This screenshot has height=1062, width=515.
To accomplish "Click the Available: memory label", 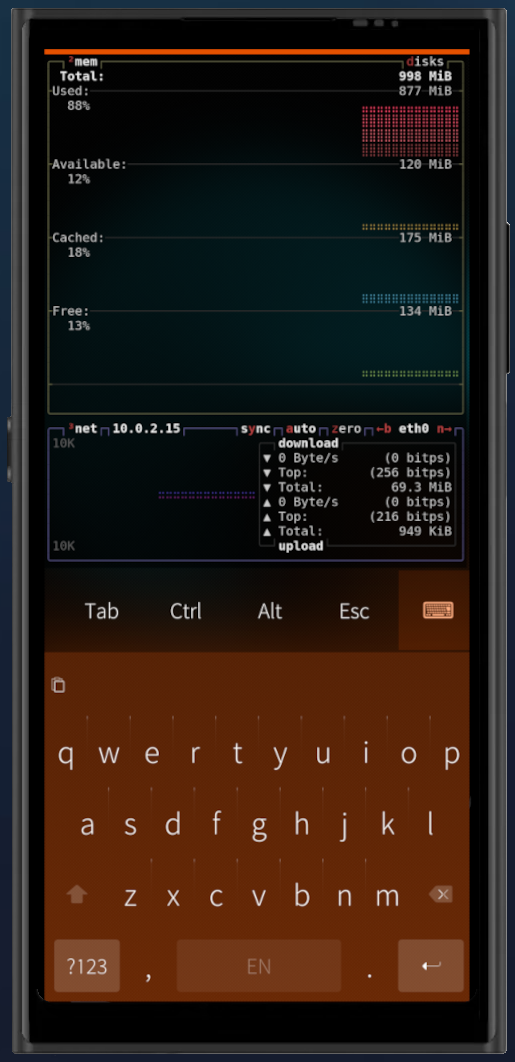I will pyautogui.click(x=89, y=165).
